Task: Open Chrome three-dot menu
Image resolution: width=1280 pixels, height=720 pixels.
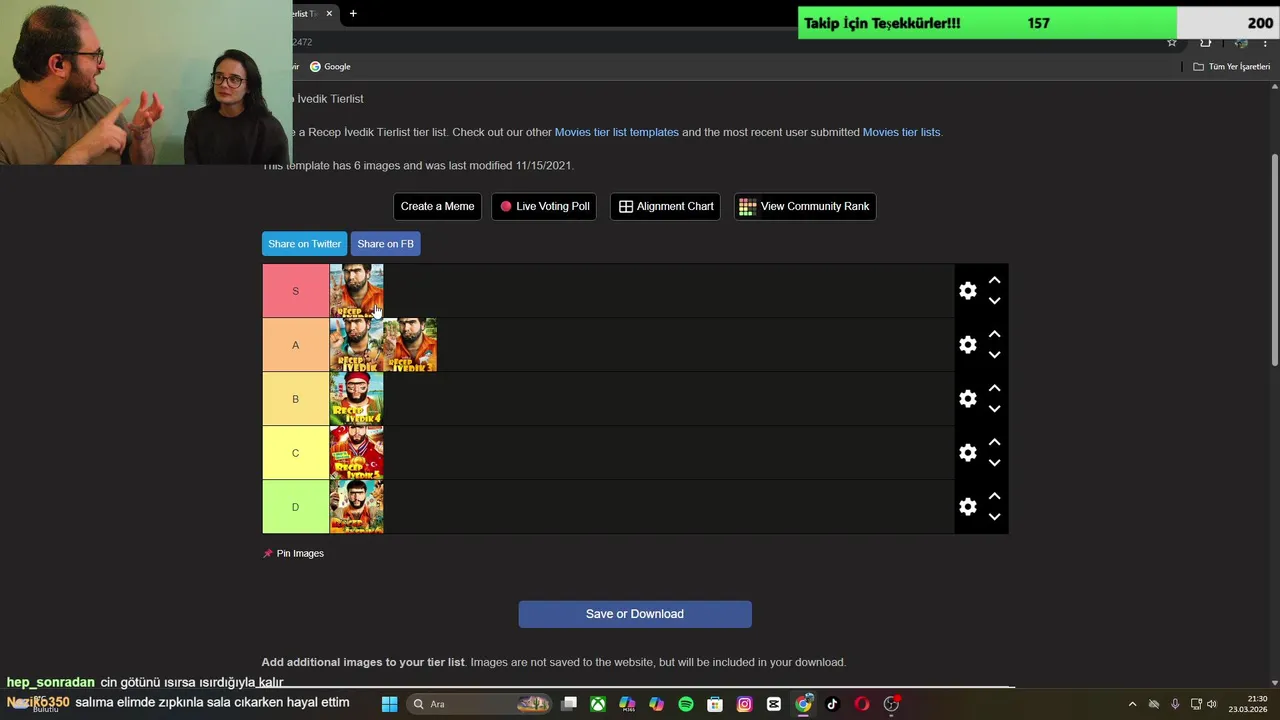Action: (1265, 42)
